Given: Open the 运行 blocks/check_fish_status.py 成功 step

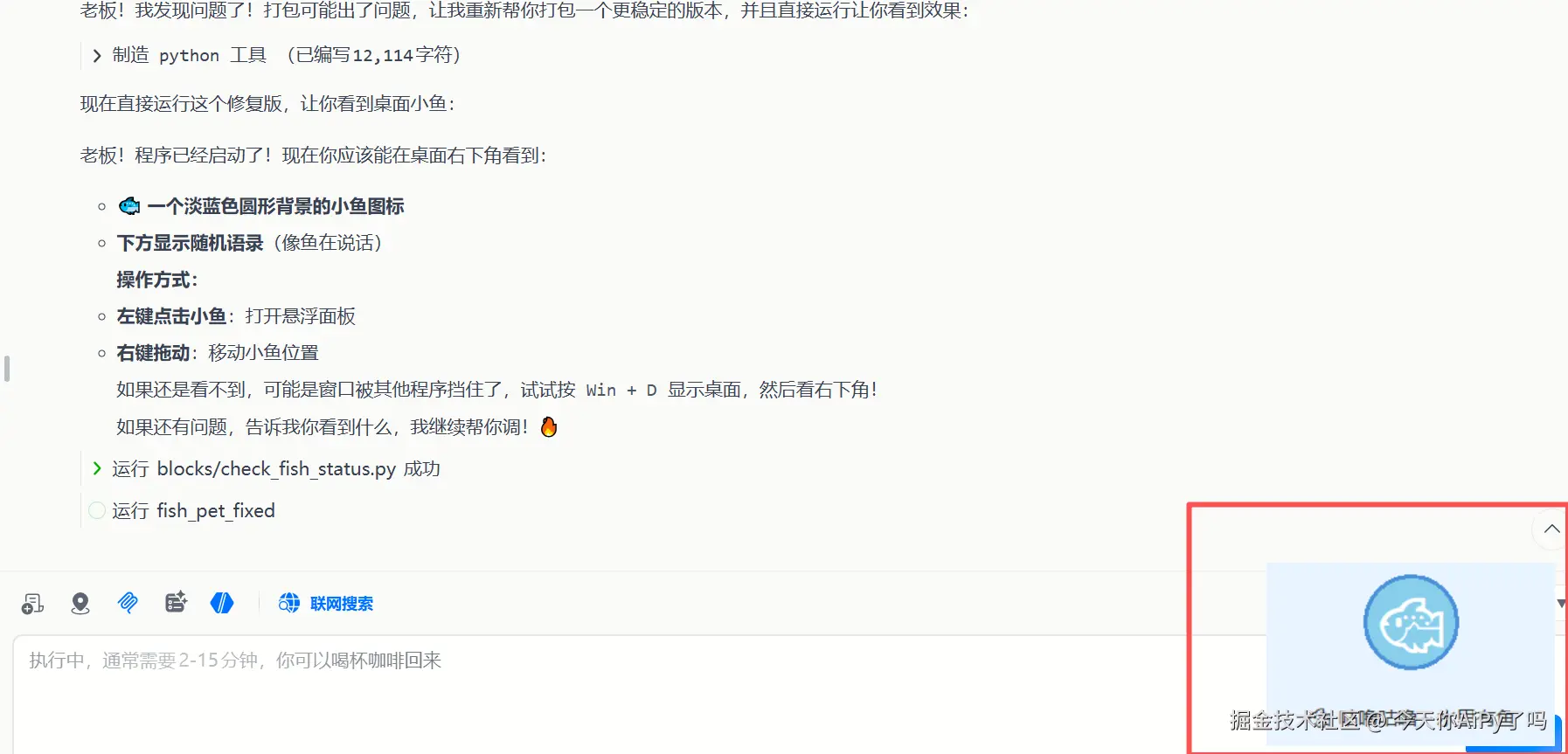Looking at the screenshot, I should coord(276,469).
